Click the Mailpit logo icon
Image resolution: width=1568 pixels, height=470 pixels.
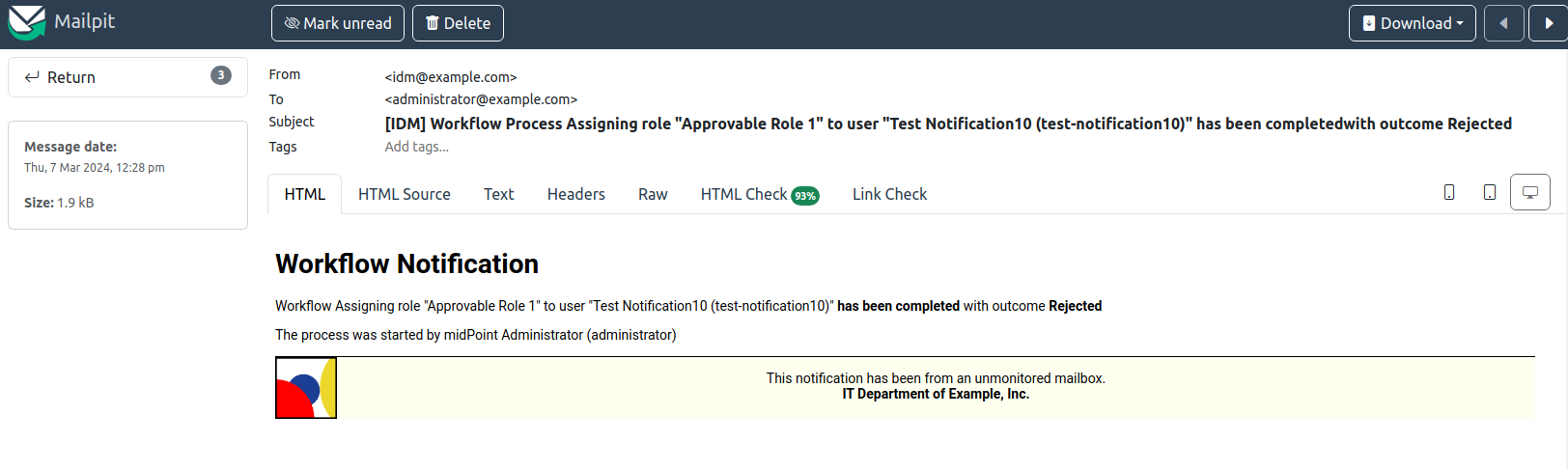pyautogui.click(x=27, y=22)
